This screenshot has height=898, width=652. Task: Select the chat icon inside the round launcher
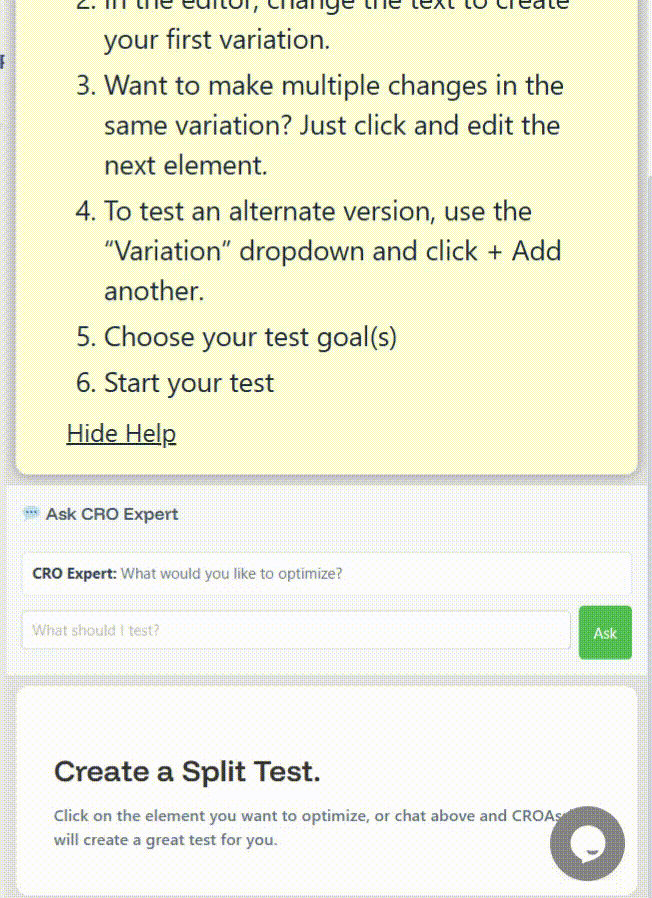[x=587, y=843]
